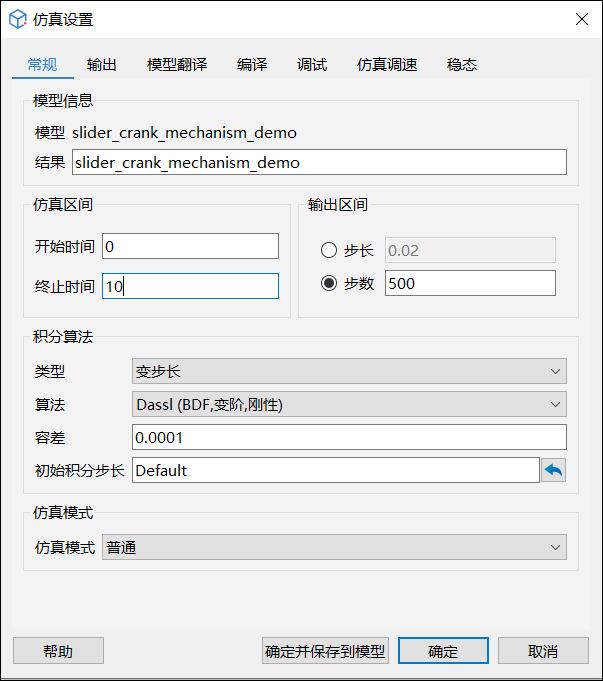
Task: Switch to the 输出 tab
Action: pyautogui.click(x=102, y=65)
